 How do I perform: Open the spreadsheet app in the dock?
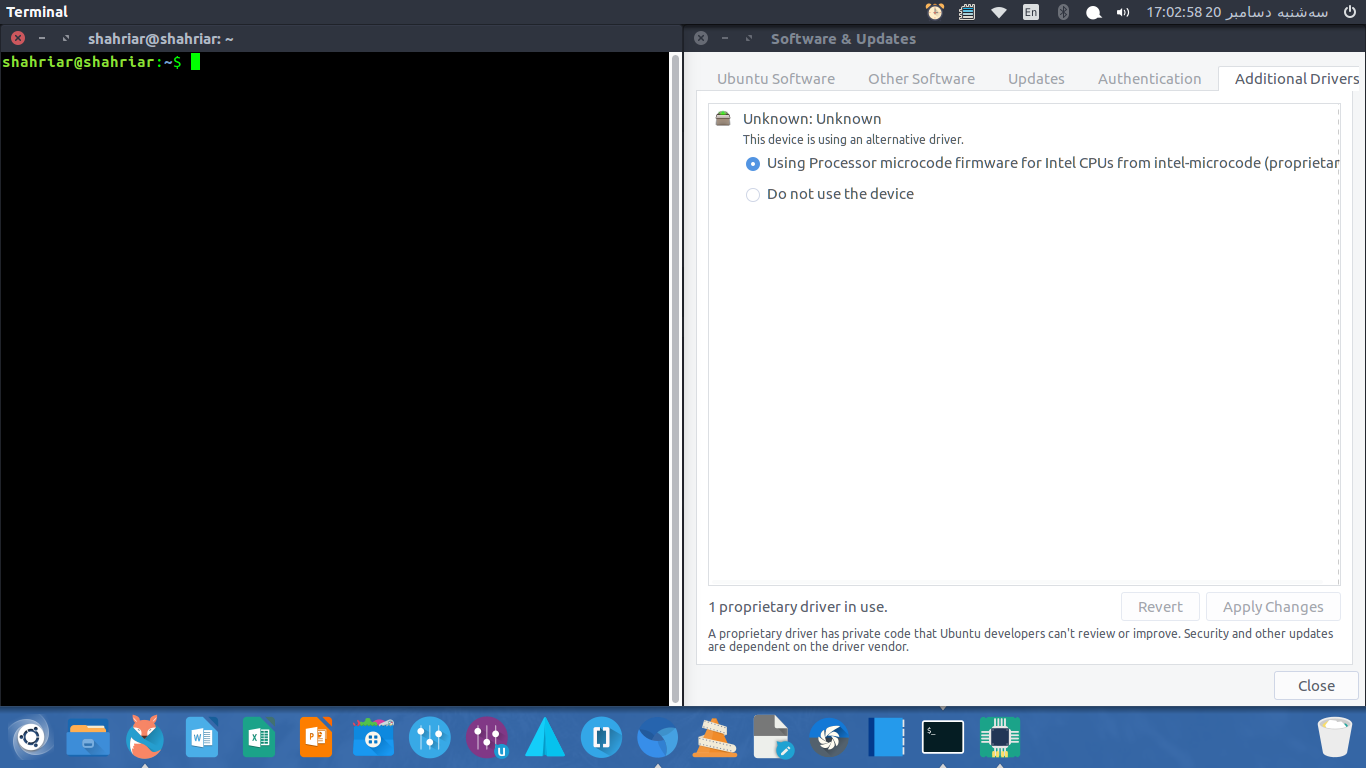point(259,738)
